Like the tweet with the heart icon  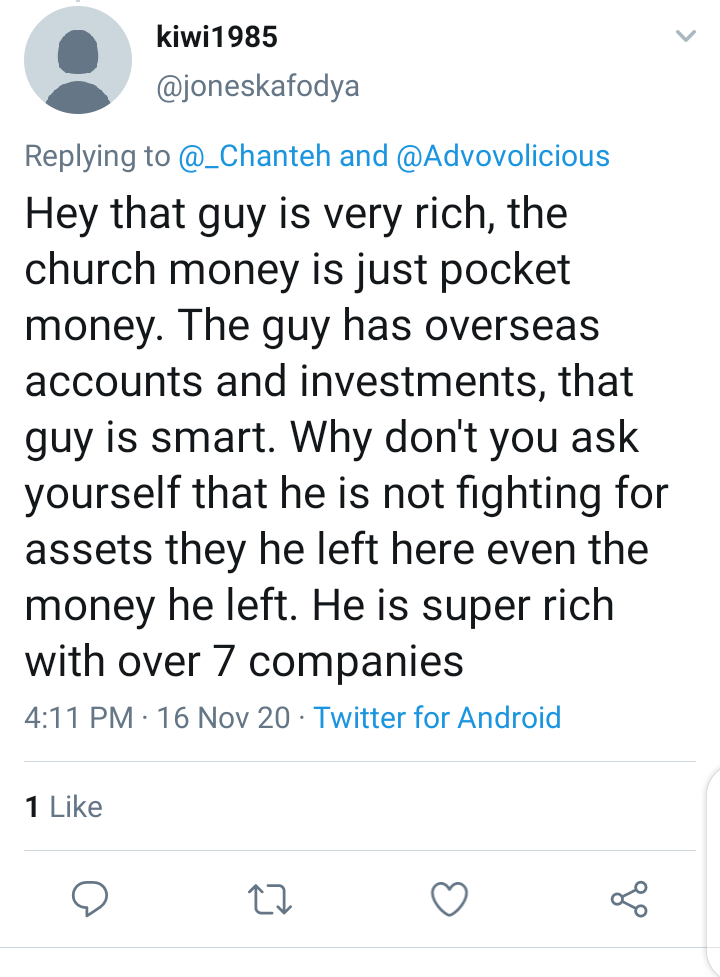coord(450,900)
